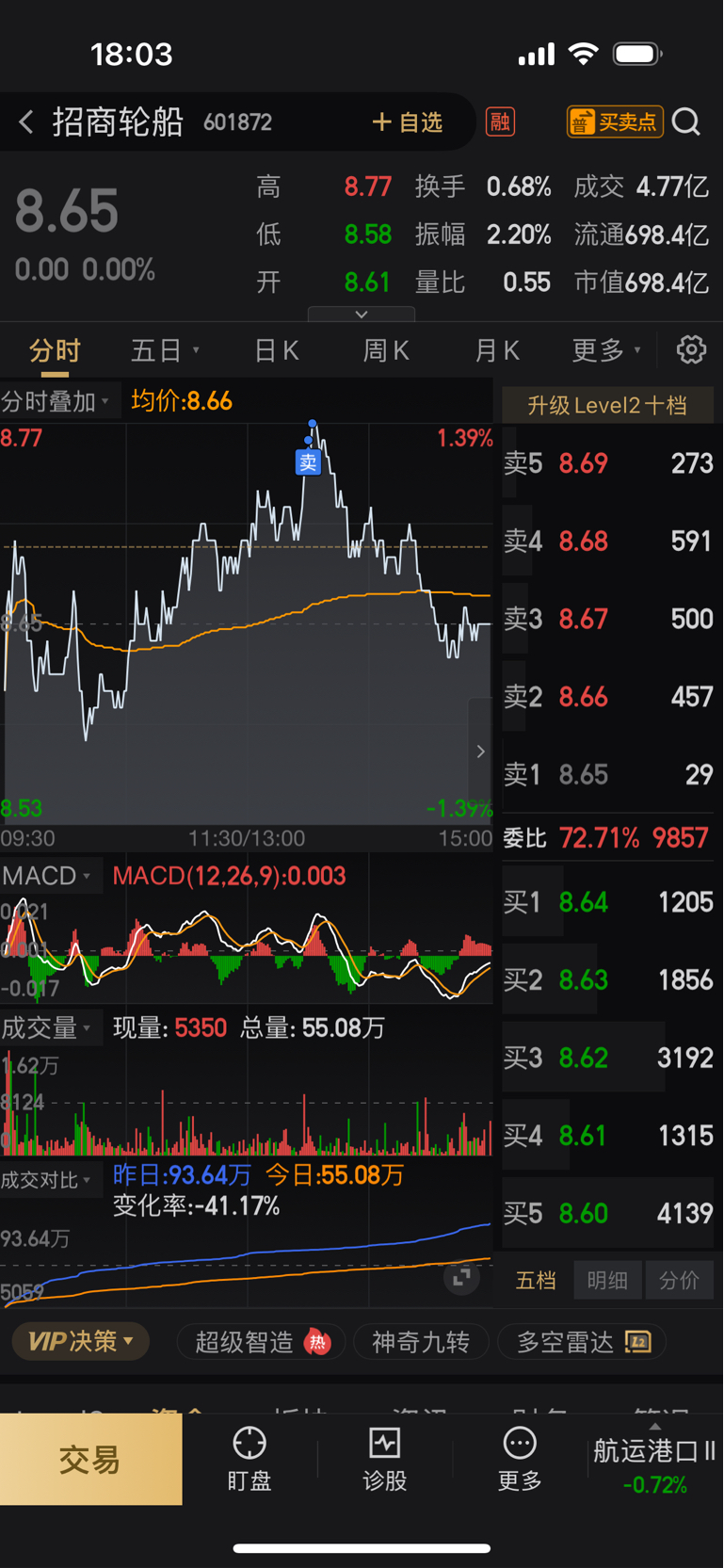Tap the large 8.65 current price

(67, 211)
